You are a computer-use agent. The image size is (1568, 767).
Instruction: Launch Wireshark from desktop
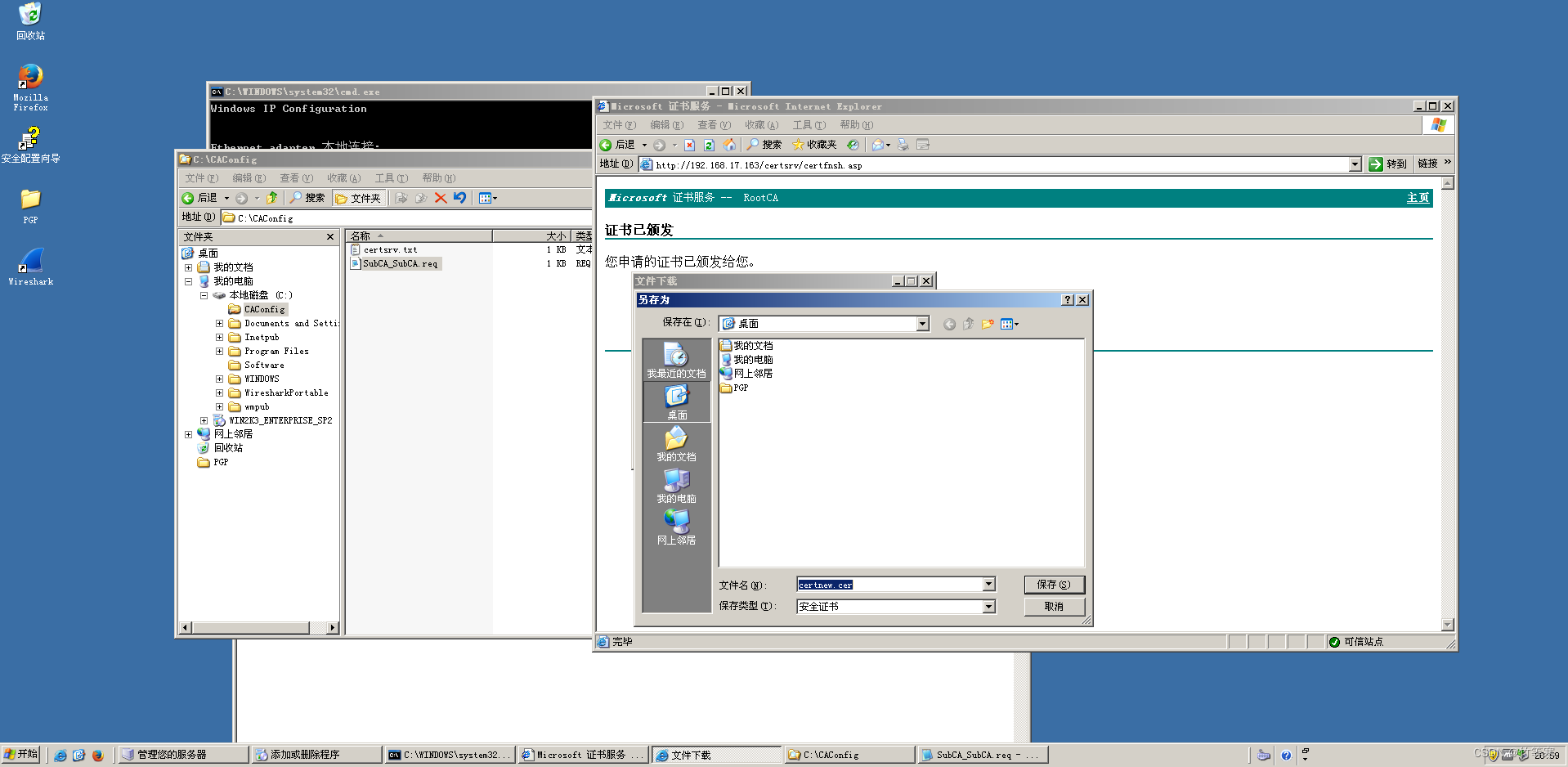30,267
